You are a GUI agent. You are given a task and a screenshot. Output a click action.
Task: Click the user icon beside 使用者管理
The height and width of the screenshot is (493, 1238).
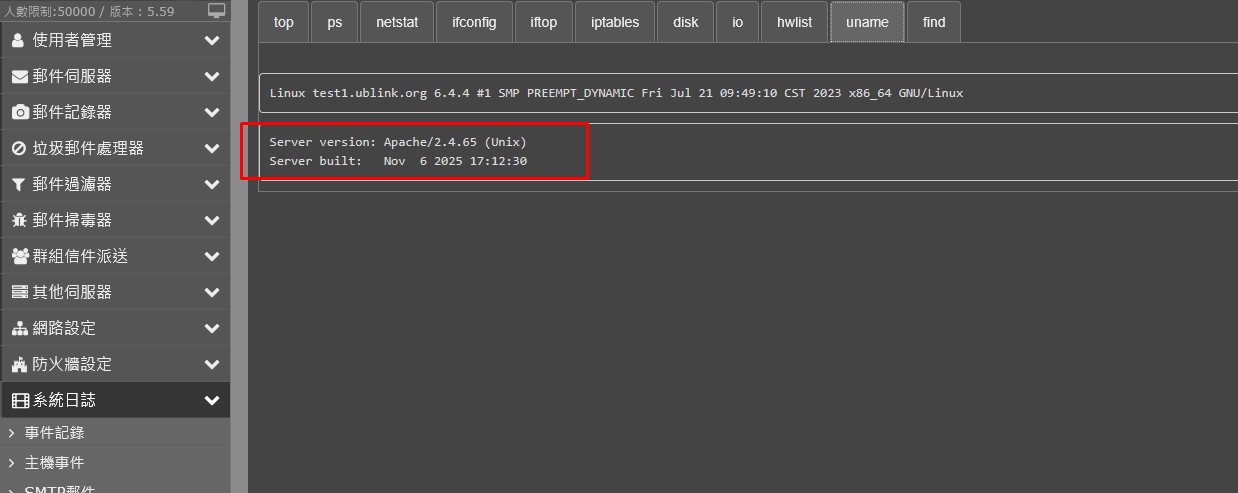pos(18,41)
